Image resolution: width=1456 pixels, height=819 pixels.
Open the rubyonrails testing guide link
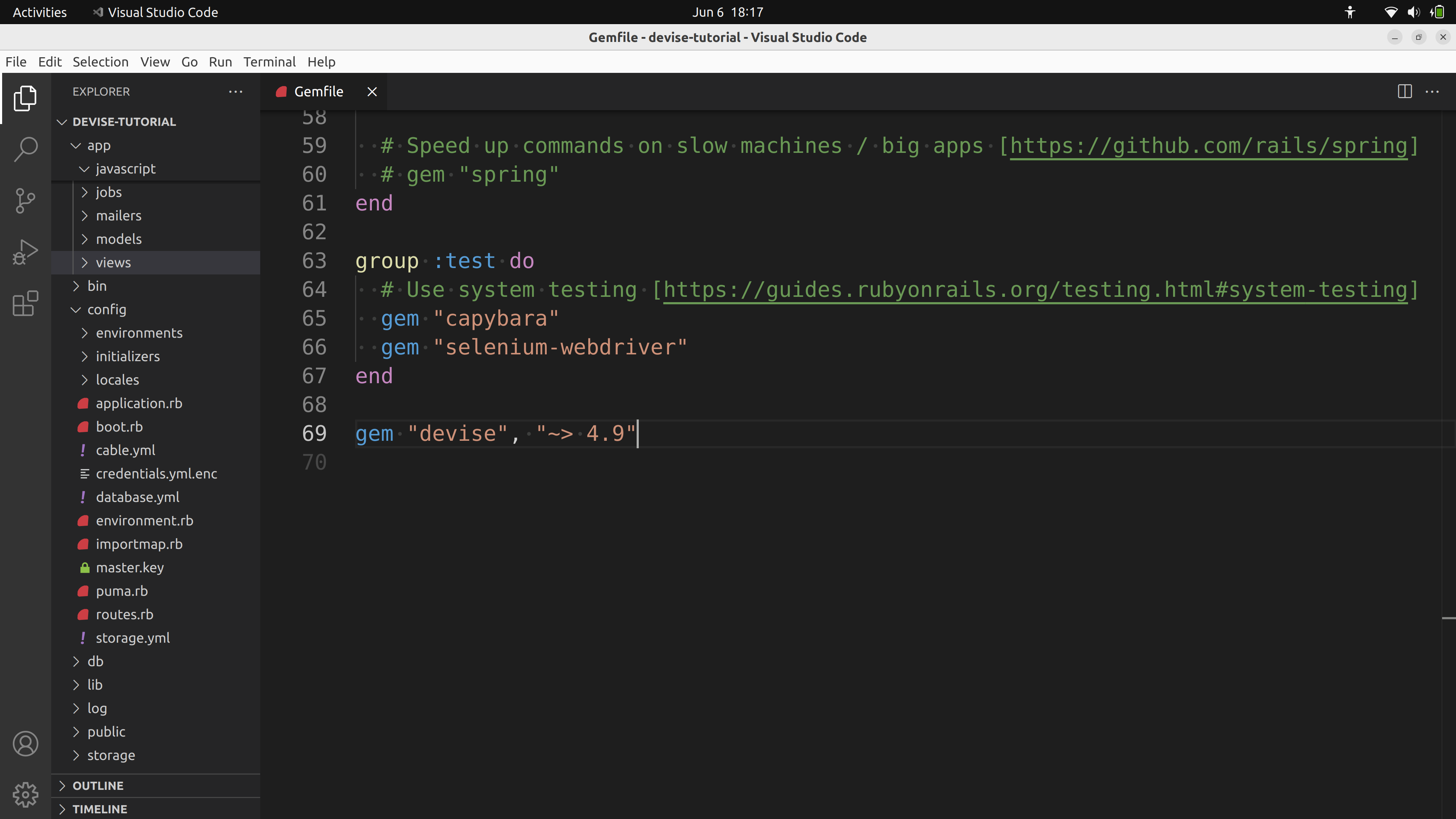(1035, 290)
